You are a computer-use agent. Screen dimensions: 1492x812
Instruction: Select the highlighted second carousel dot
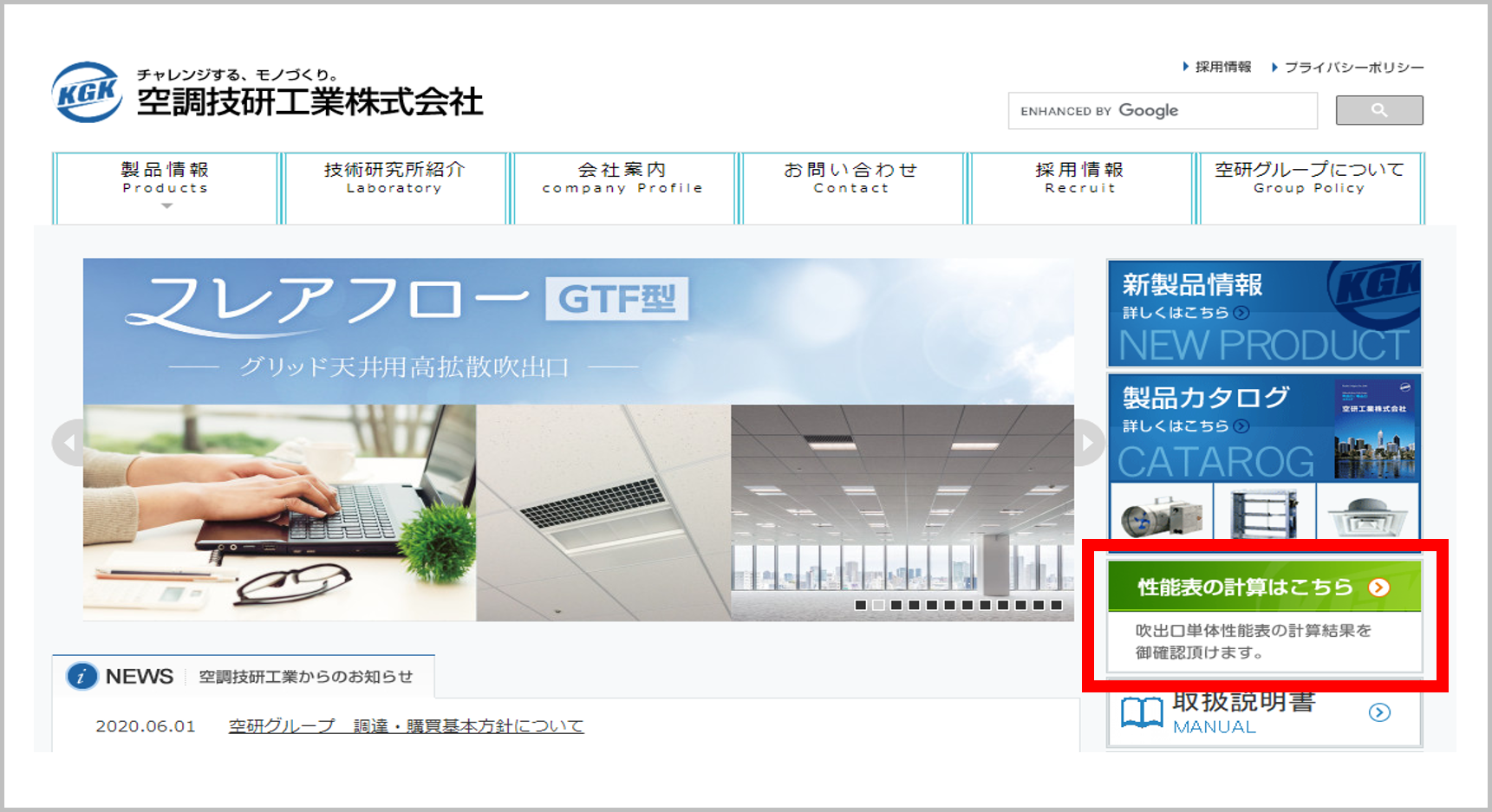878,605
